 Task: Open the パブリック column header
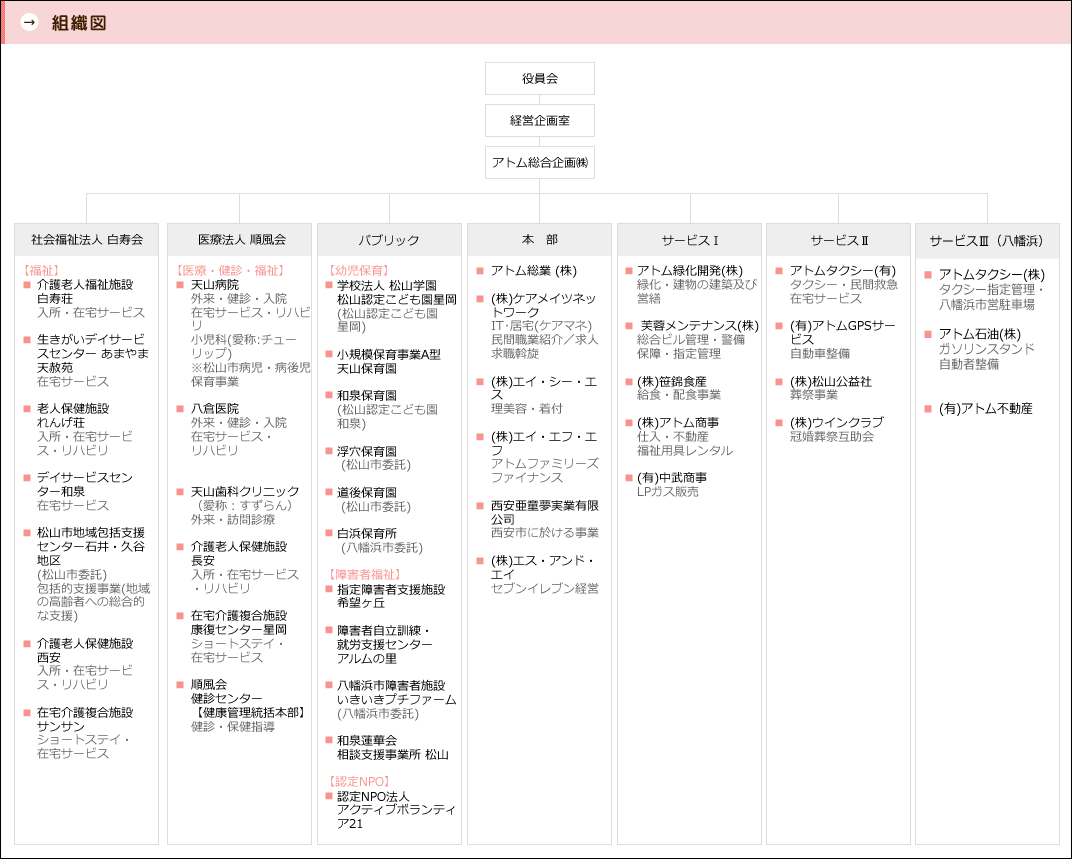(x=389, y=240)
